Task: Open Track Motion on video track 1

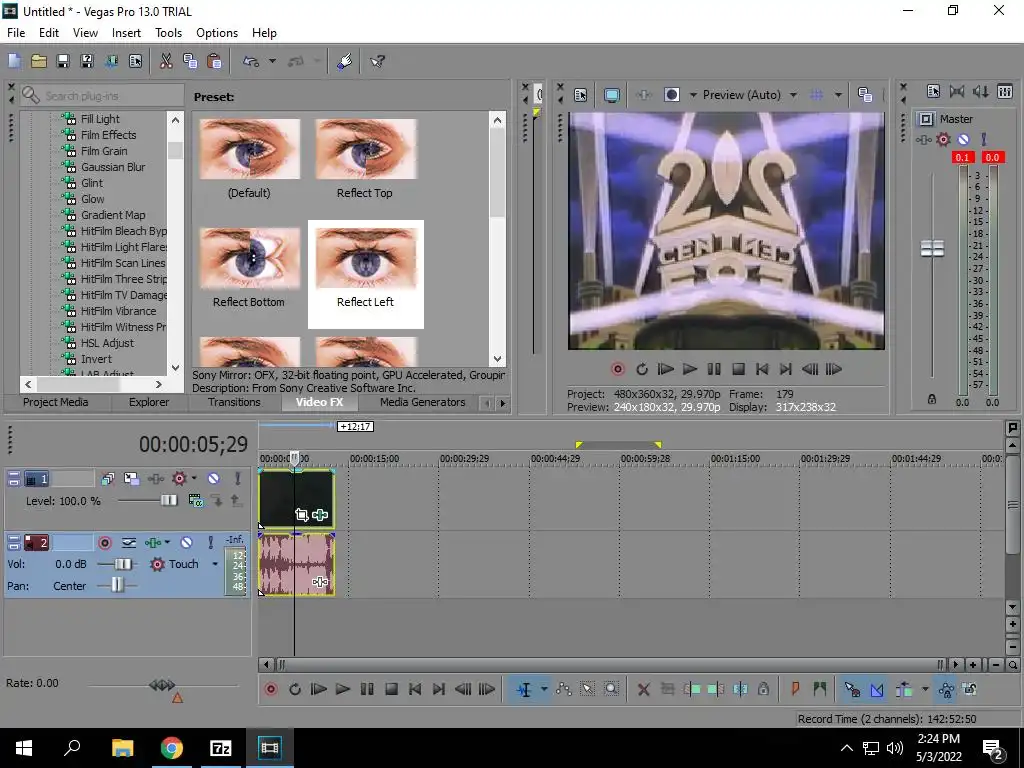Action: pyautogui.click(x=131, y=479)
